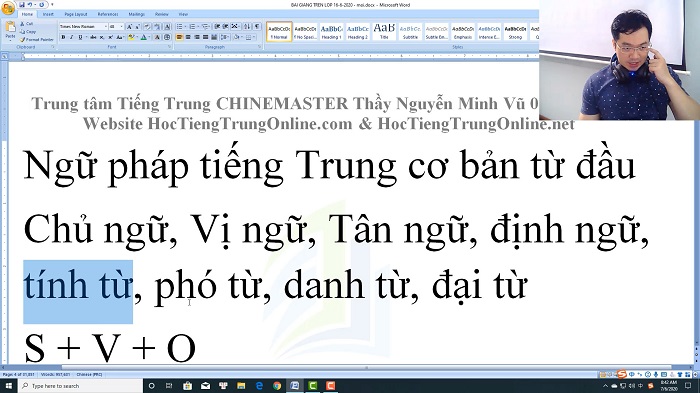
Task: Click the Windows Start button
Action: [8, 385]
